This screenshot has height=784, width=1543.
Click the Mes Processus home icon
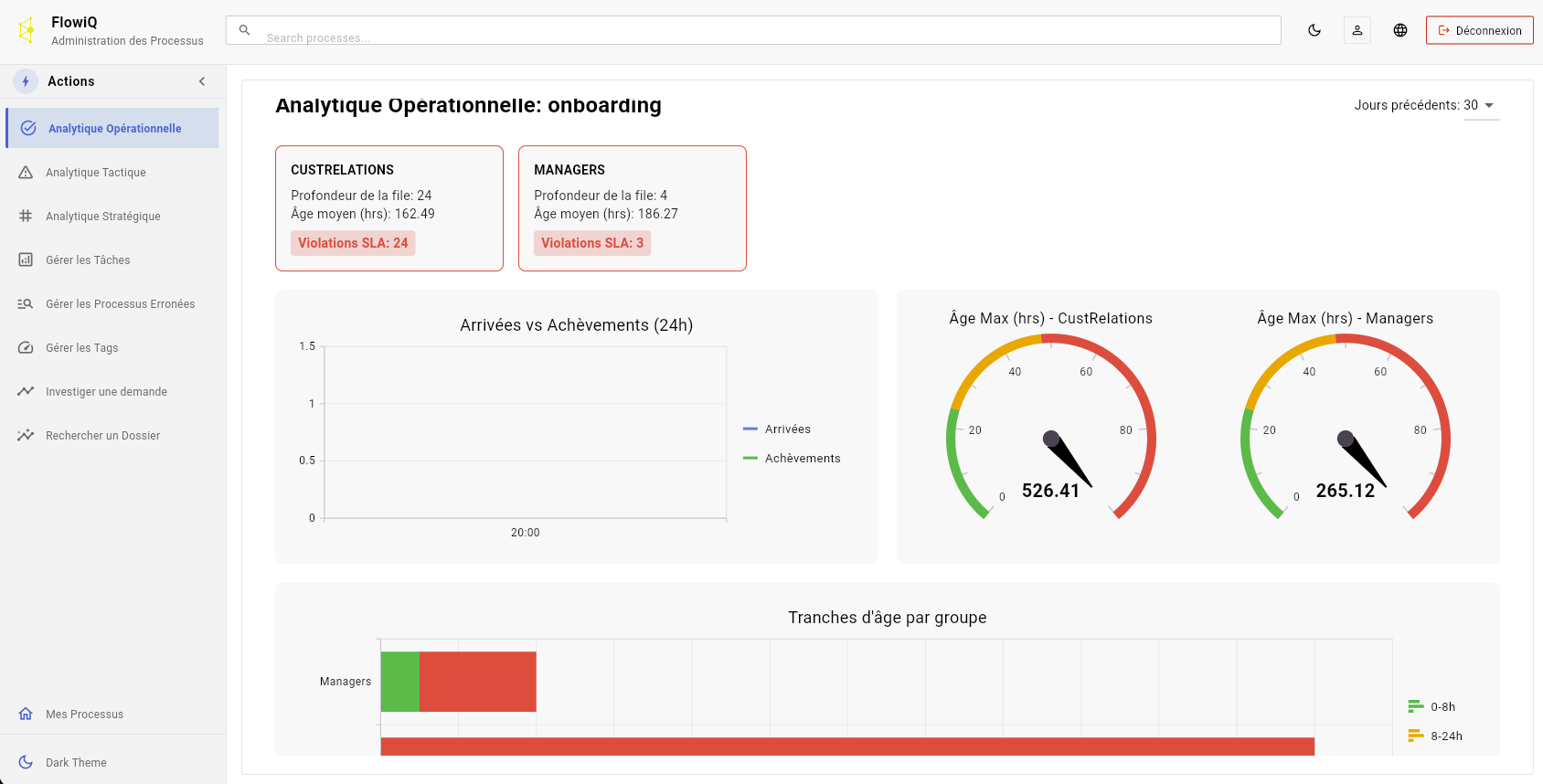(x=26, y=715)
